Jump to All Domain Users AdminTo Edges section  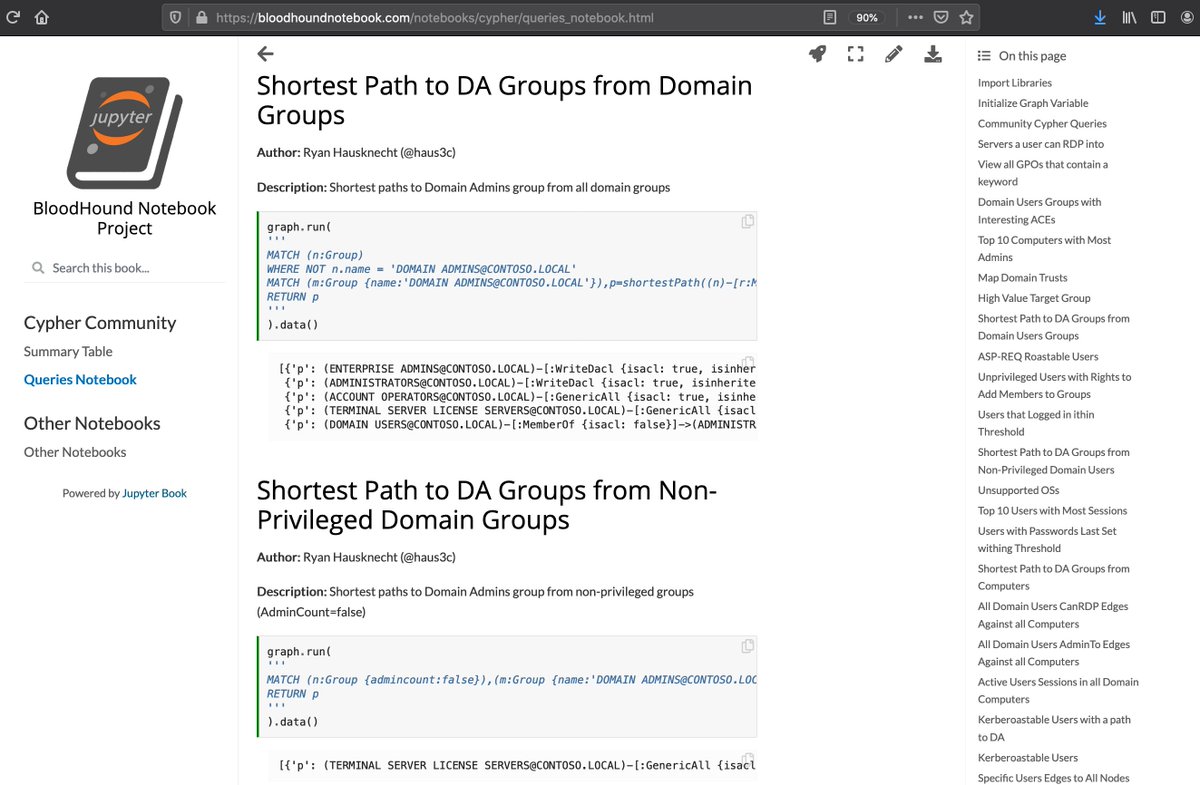click(x=1054, y=653)
